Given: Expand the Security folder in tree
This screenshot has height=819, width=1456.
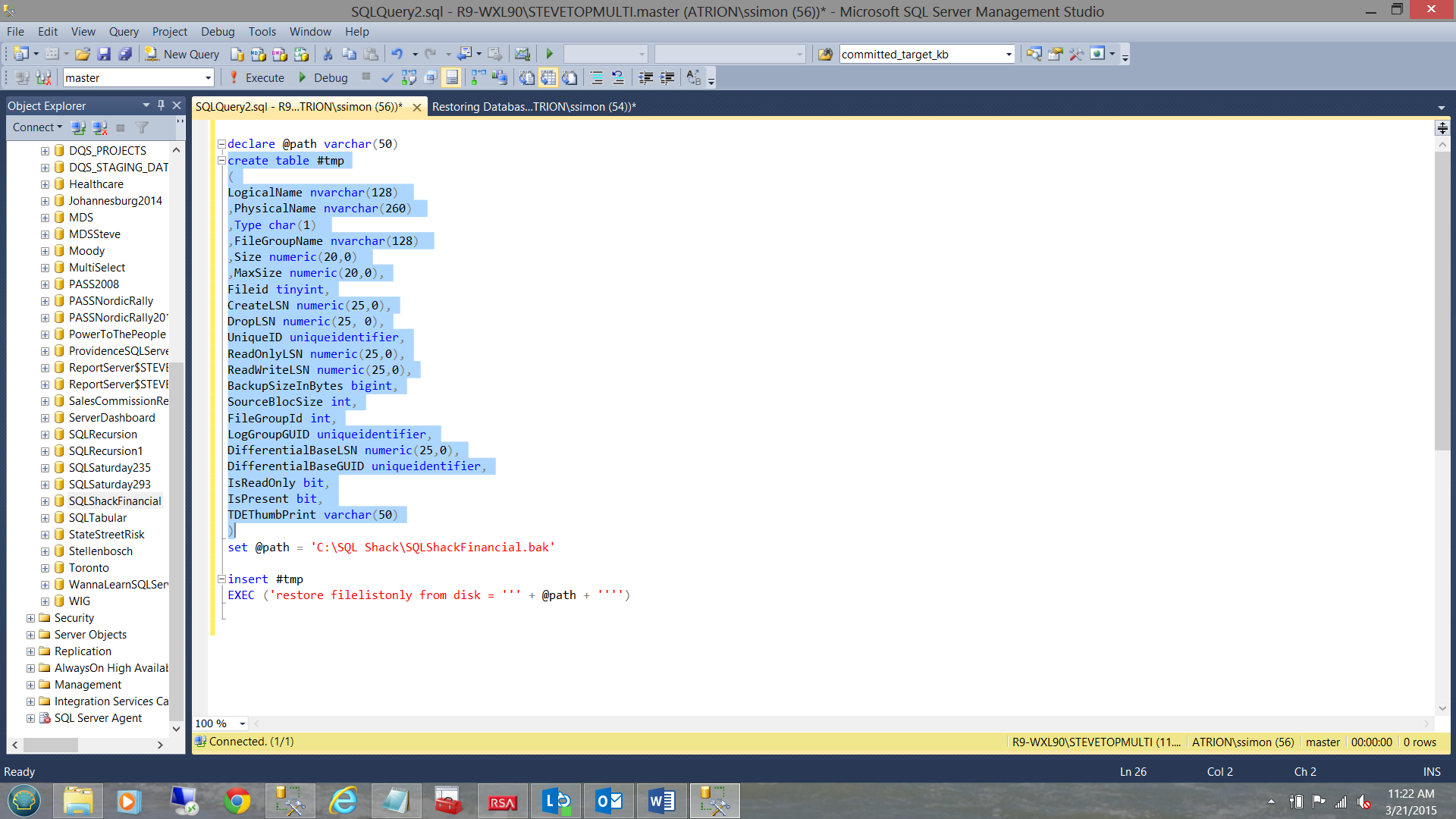Looking at the screenshot, I should pyautogui.click(x=30, y=618).
